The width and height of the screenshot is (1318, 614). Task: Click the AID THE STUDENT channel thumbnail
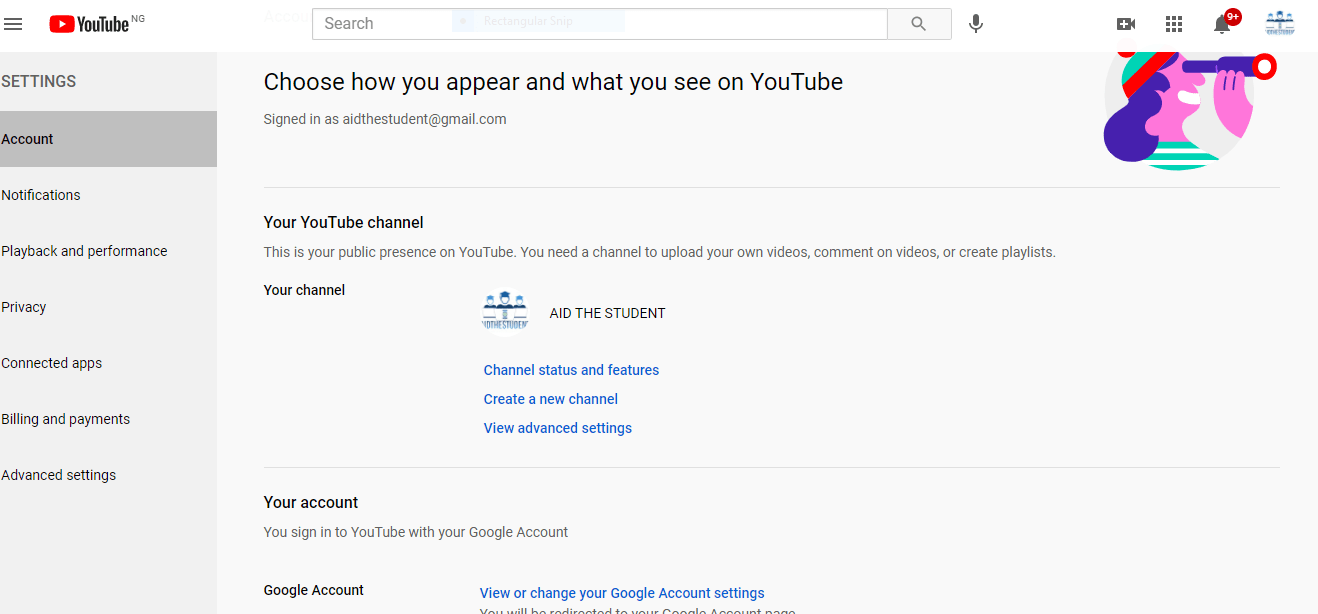[505, 311]
